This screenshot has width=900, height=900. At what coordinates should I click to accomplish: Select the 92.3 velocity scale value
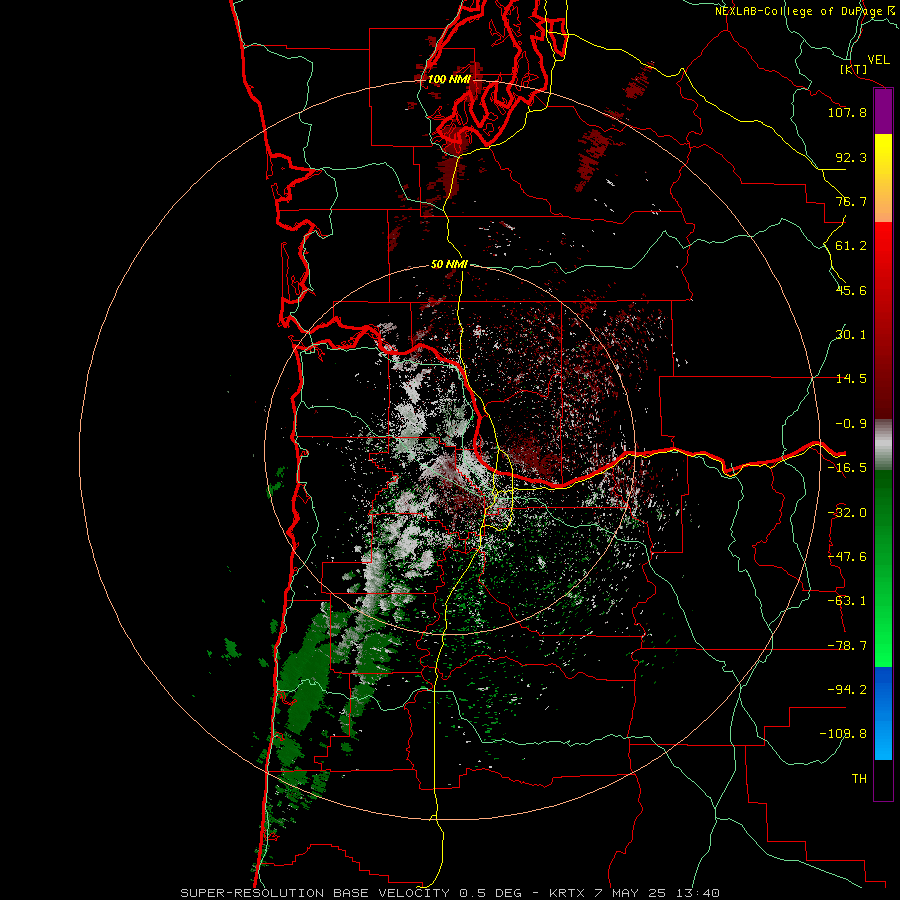[851, 157]
